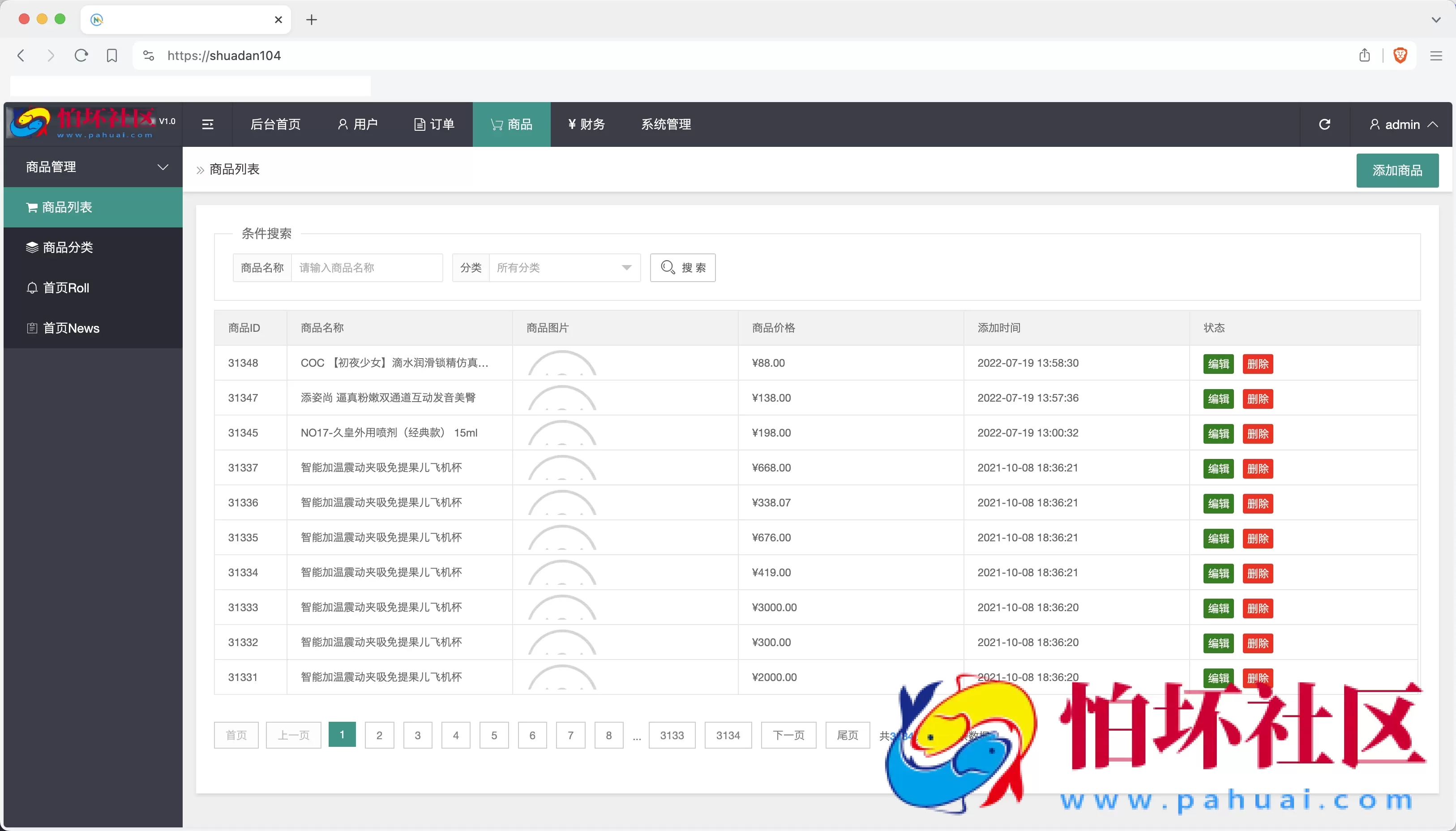Click the bookmark icon in the browser toolbar

[112, 56]
